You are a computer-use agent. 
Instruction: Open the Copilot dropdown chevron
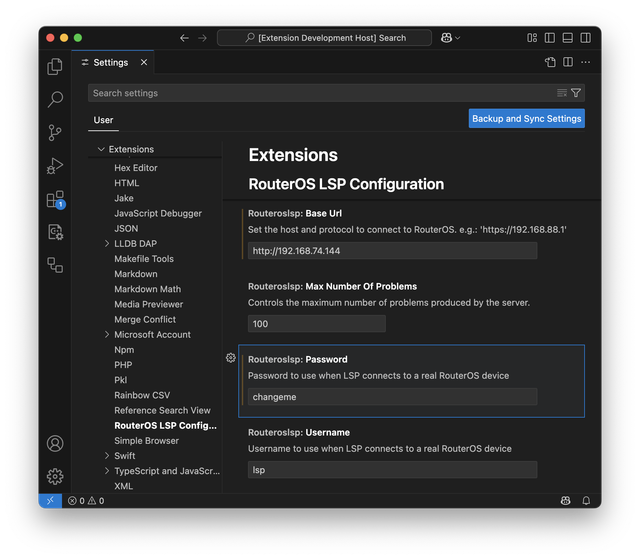pos(458,38)
